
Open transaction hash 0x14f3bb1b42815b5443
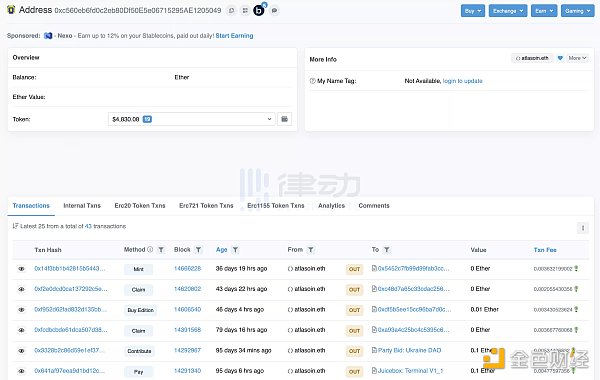pos(70,268)
